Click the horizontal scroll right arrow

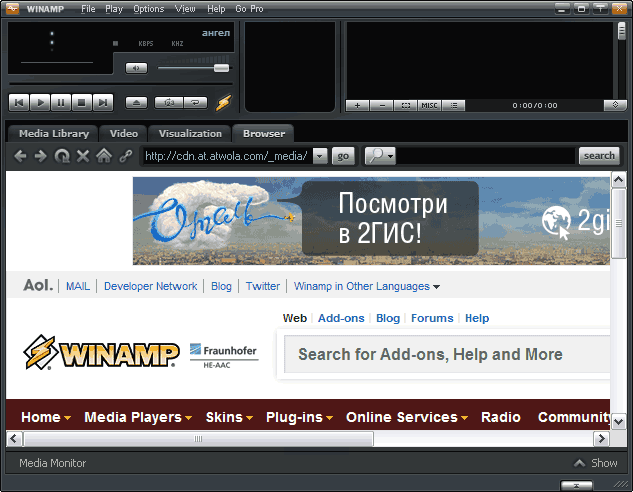[602, 438]
